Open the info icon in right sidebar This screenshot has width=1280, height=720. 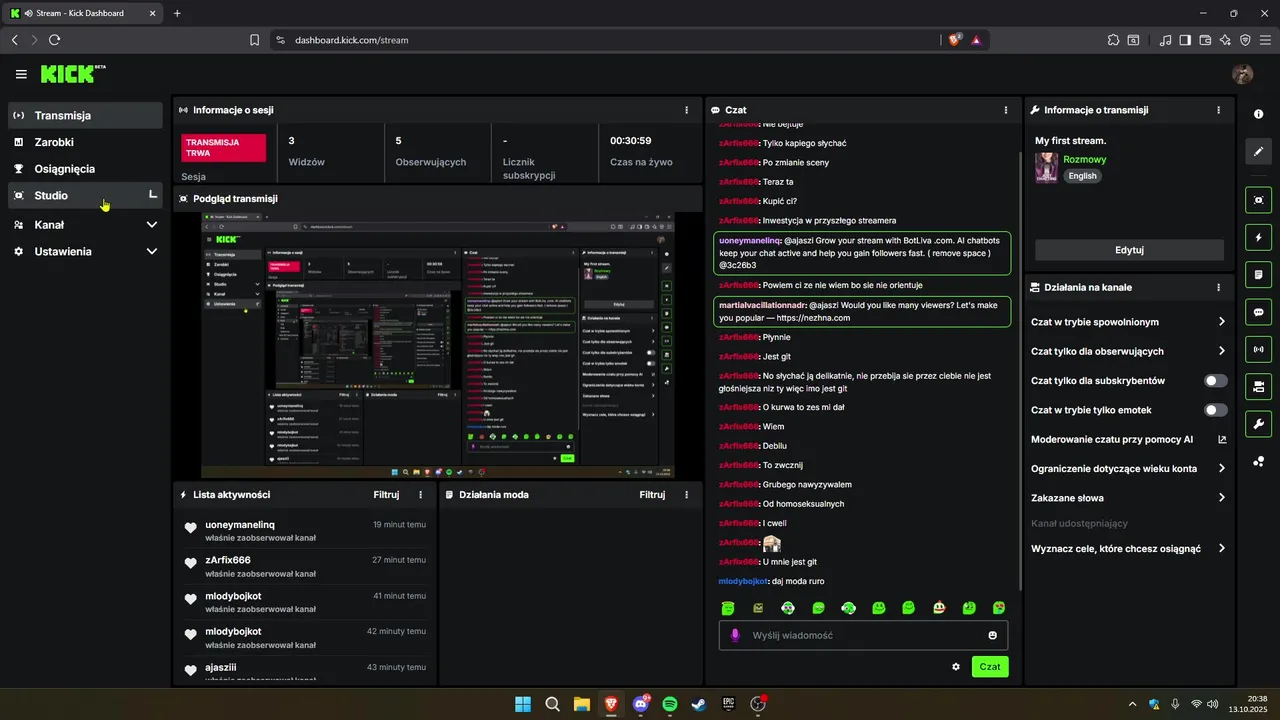pyautogui.click(x=1258, y=114)
